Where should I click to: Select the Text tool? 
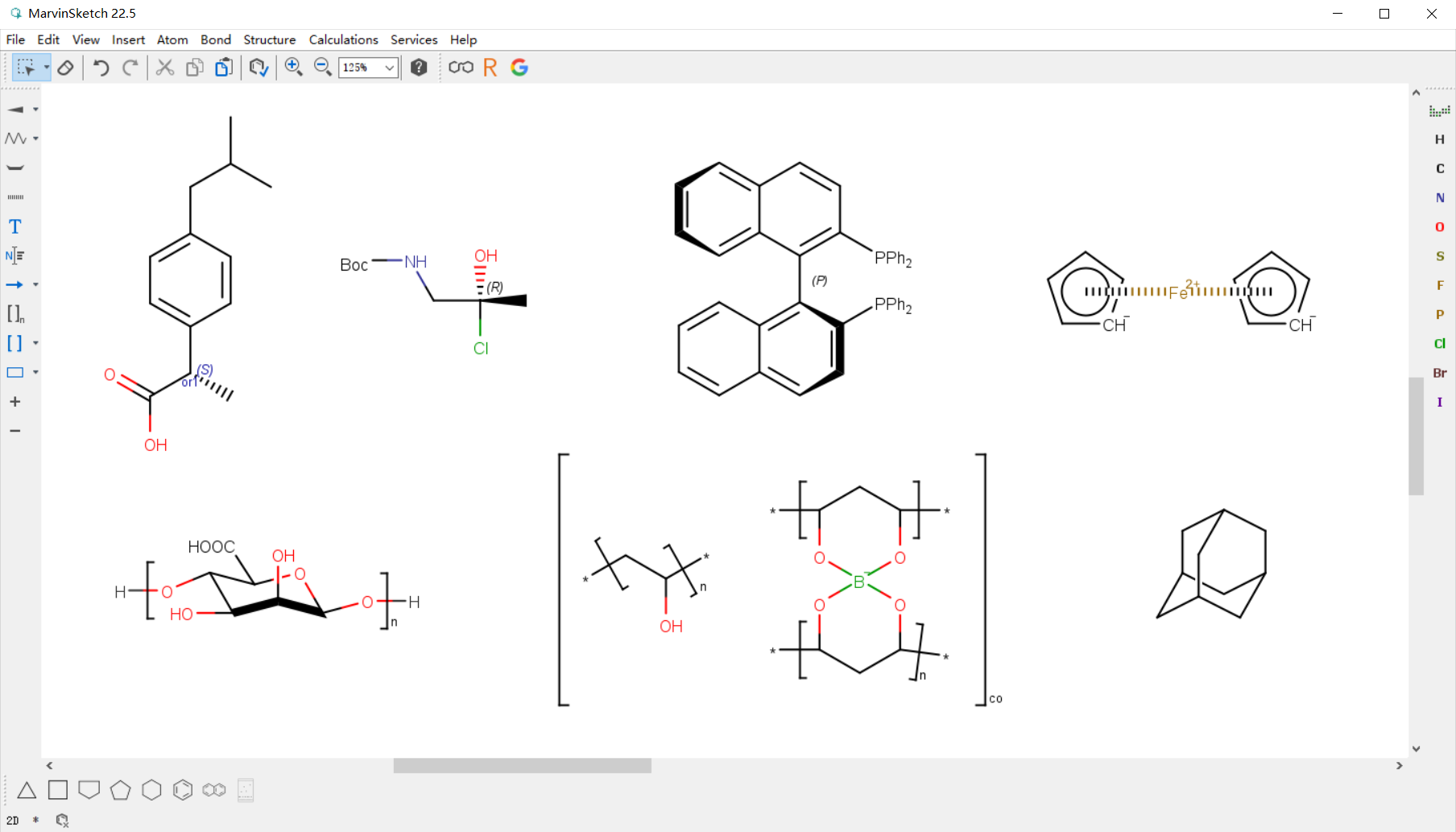click(x=14, y=226)
